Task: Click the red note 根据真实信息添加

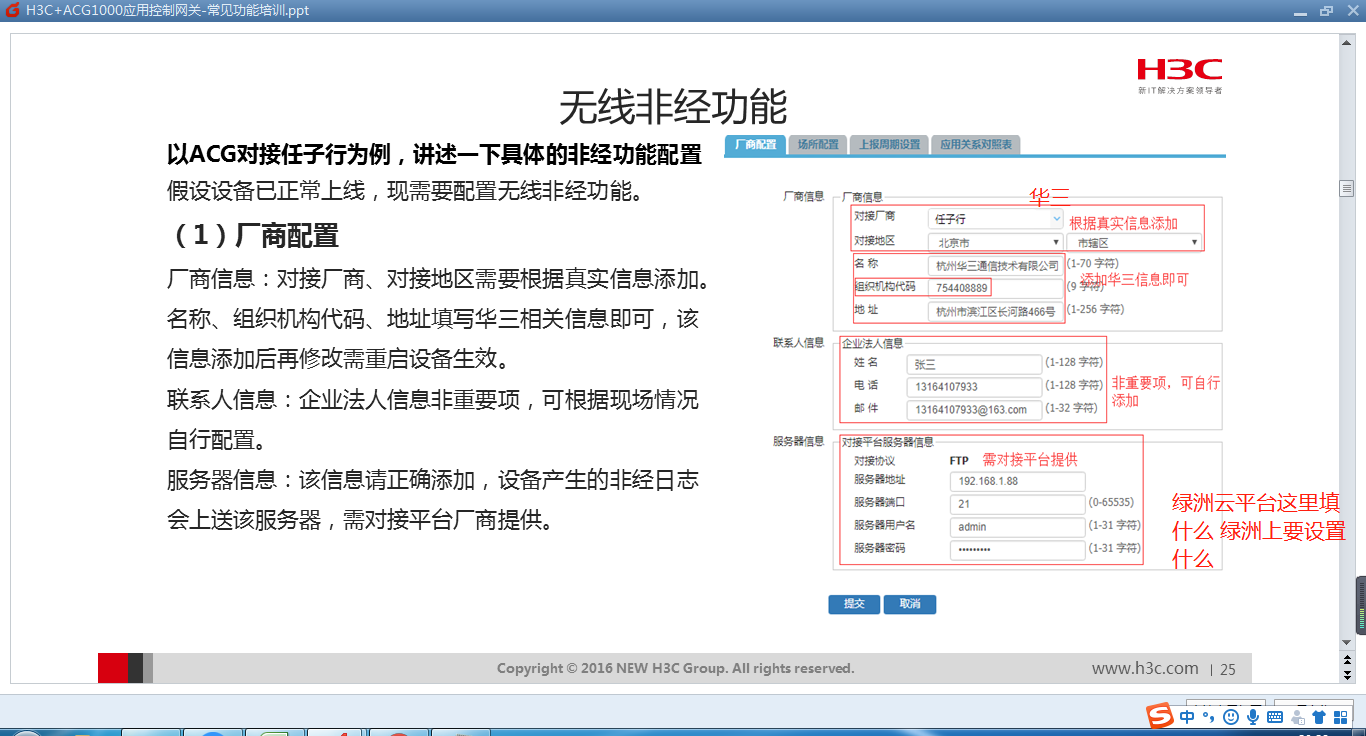Action: pos(1124,223)
